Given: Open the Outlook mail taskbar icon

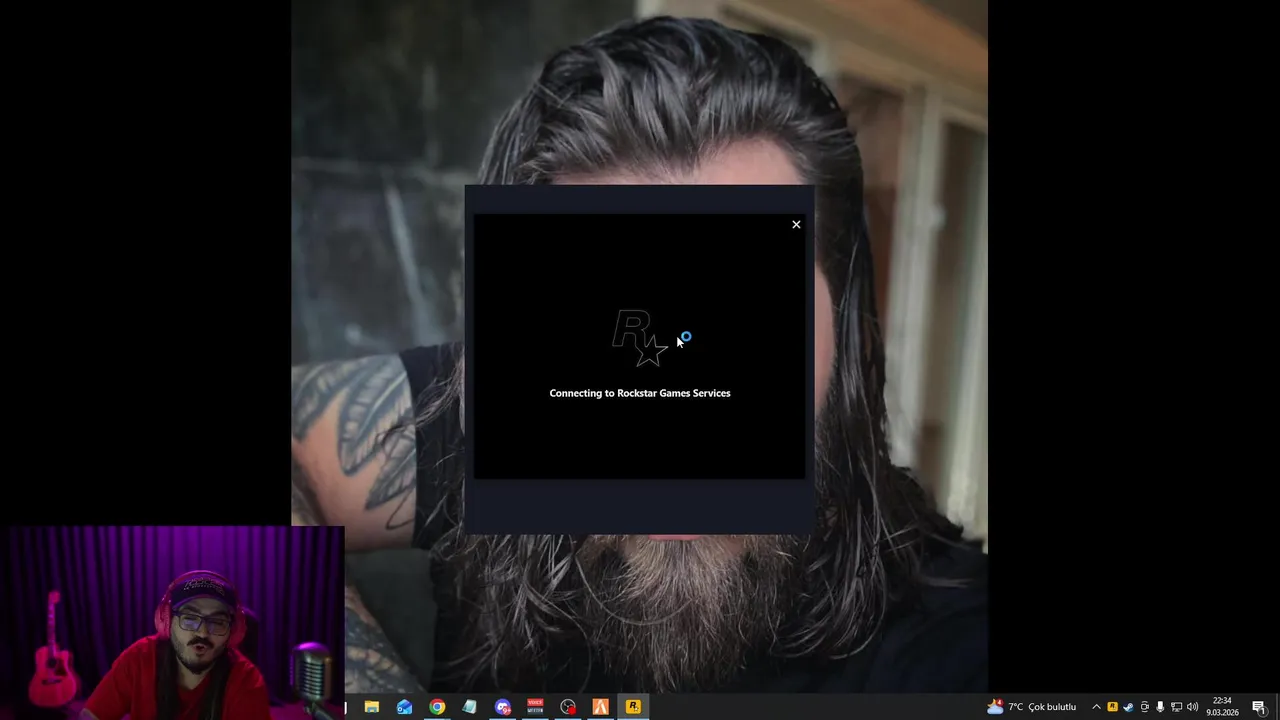Looking at the screenshot, I should coord(404,707).
